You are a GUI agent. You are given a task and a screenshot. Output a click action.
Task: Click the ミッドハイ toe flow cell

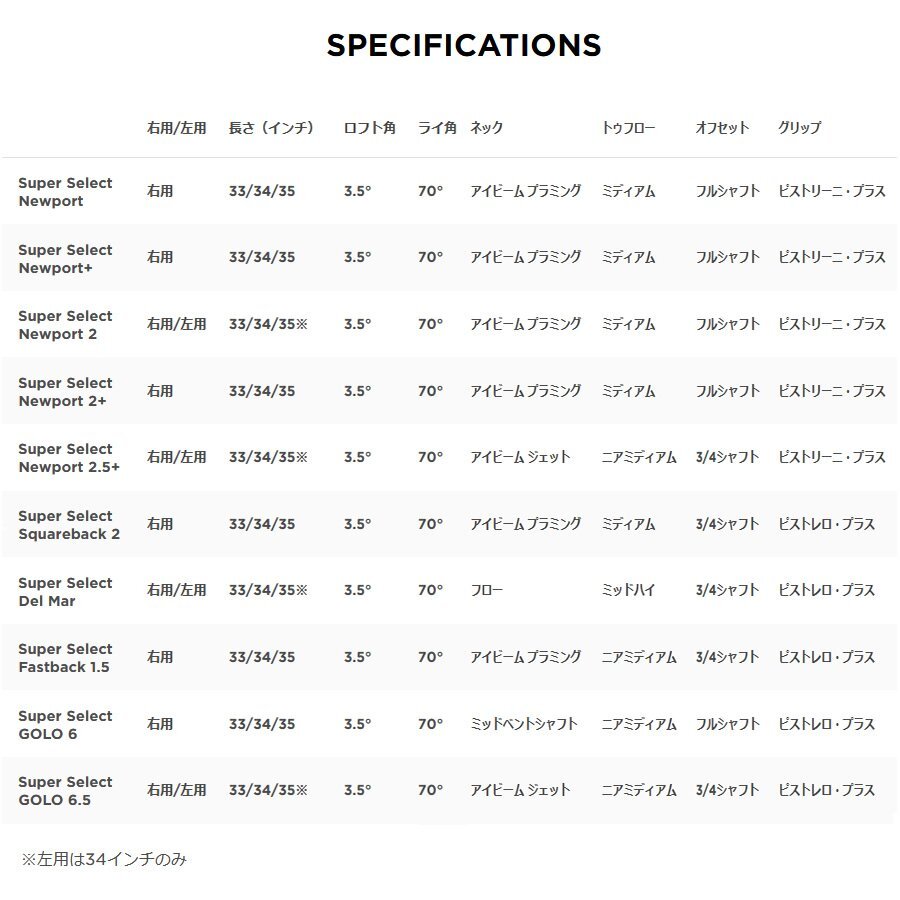pos(628,590)
